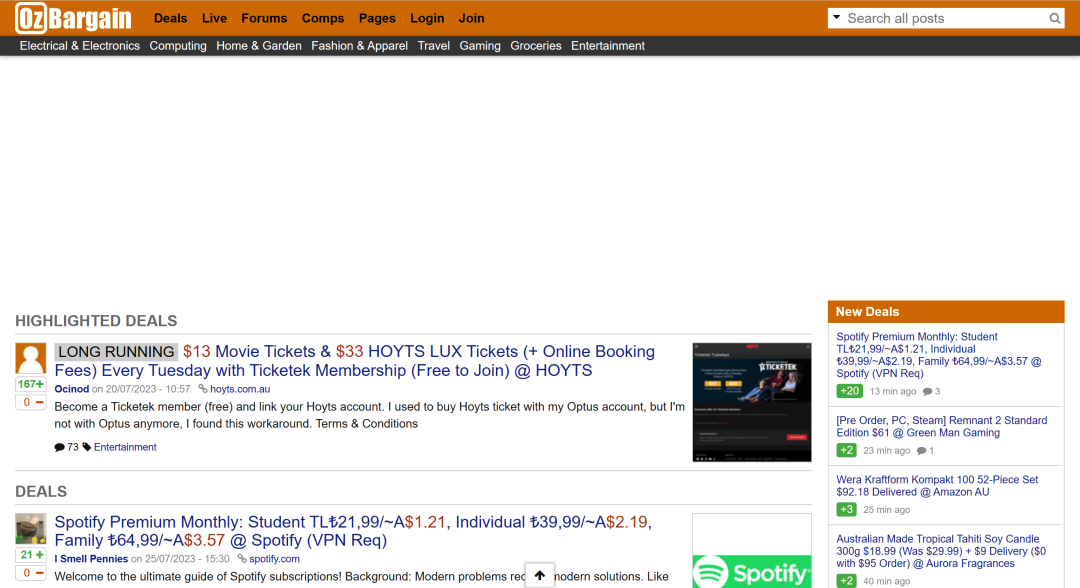Open Australian Made Tropical Tahiti Soy Candle deal
The image size is (1080, 588).
941,551
